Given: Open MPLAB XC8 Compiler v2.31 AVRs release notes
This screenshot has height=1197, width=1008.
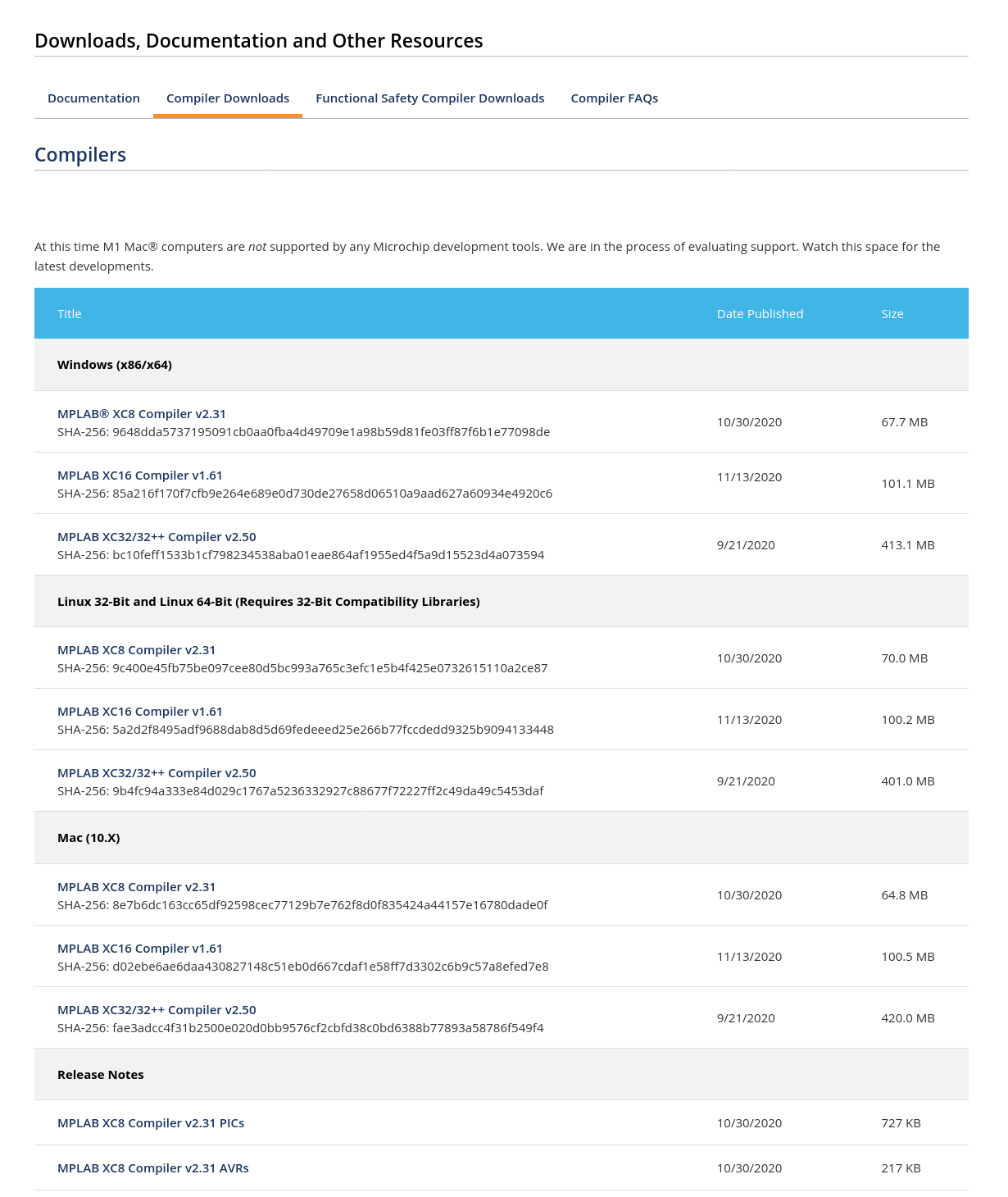Looking at the screenshot, I should [x=152, y=1168].
